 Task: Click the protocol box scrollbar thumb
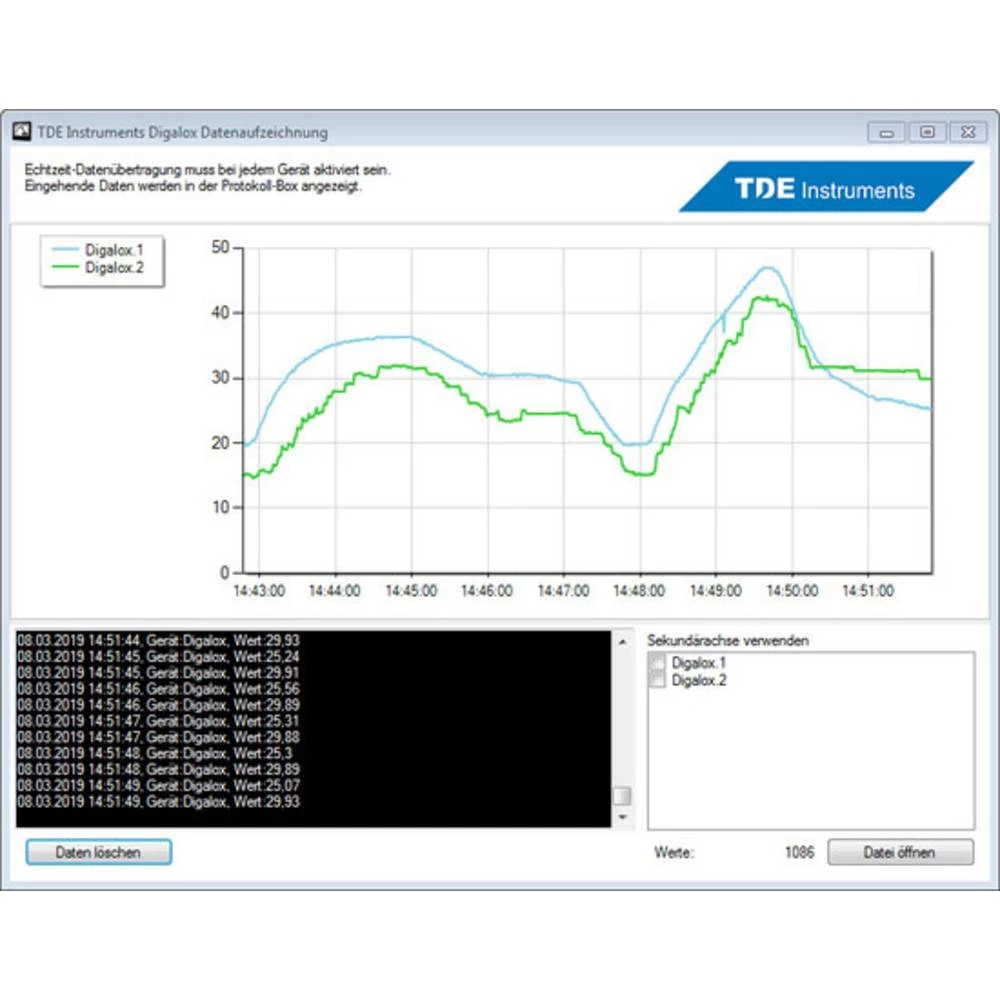(623, 796)
